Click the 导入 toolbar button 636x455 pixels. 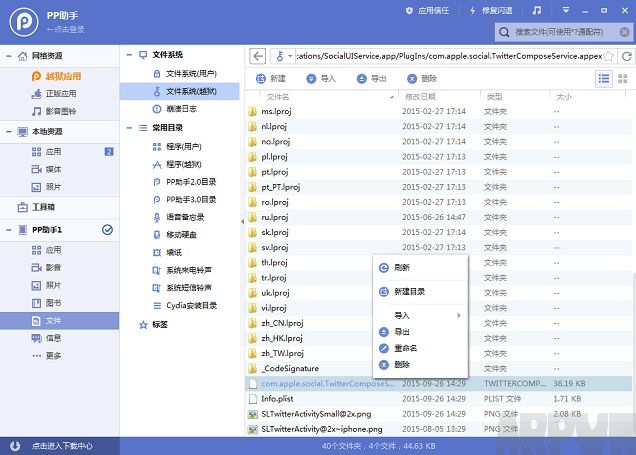point(321,79)
